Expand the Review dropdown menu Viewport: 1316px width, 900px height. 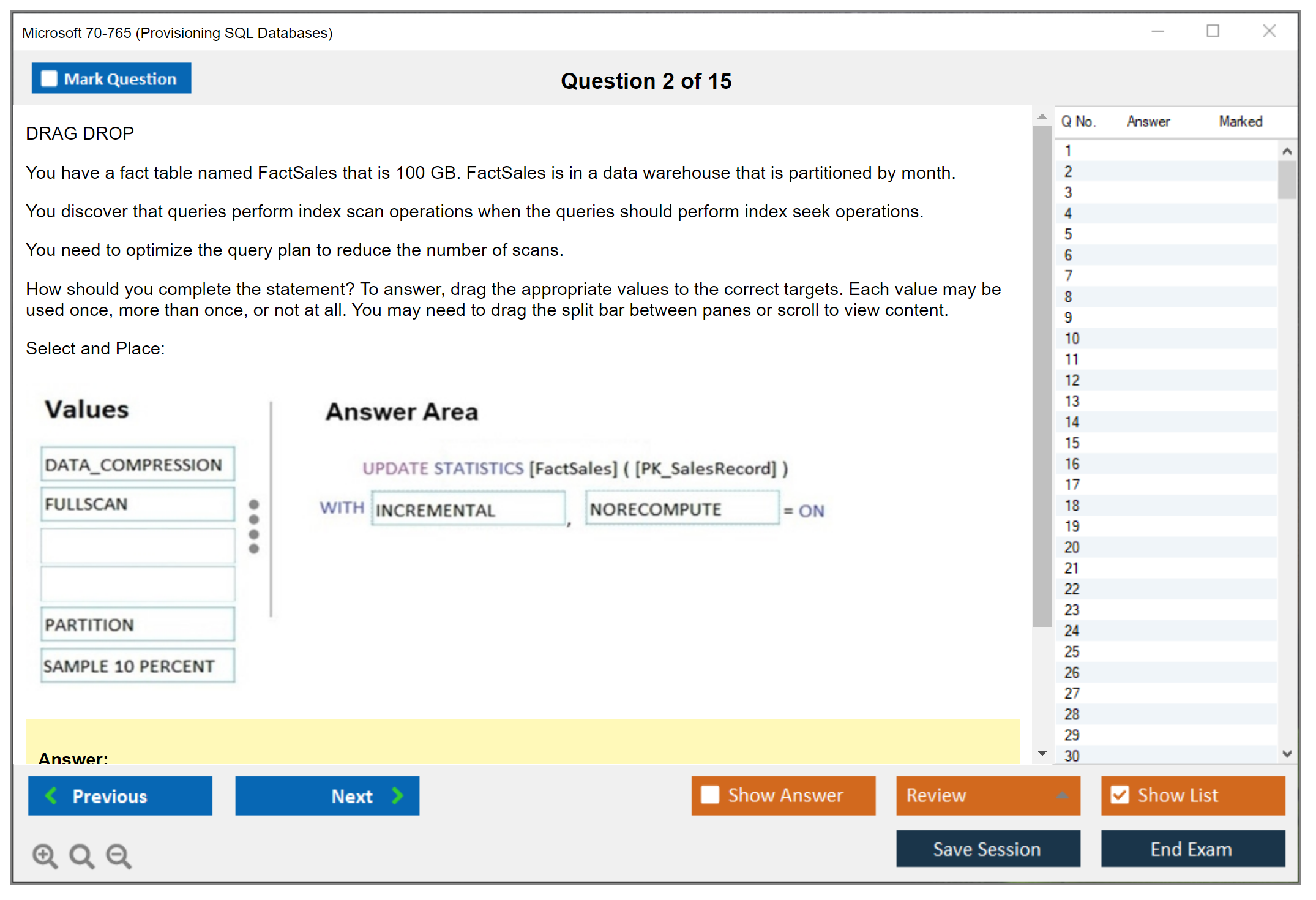tap(1062, 795)
